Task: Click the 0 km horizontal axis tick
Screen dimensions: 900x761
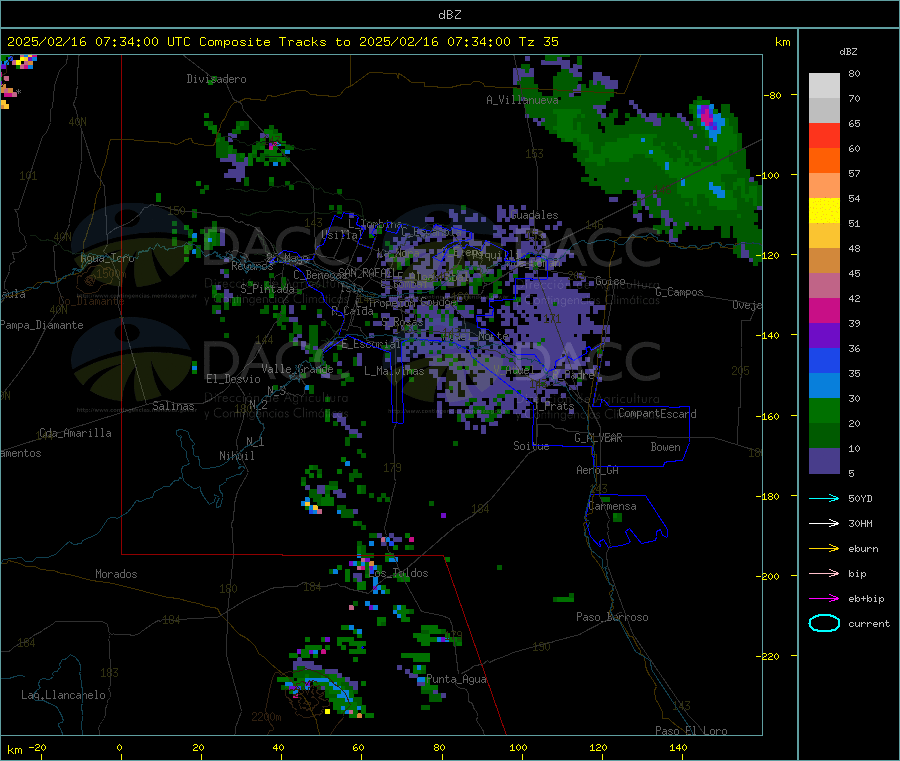Action: tap(119, 747)
